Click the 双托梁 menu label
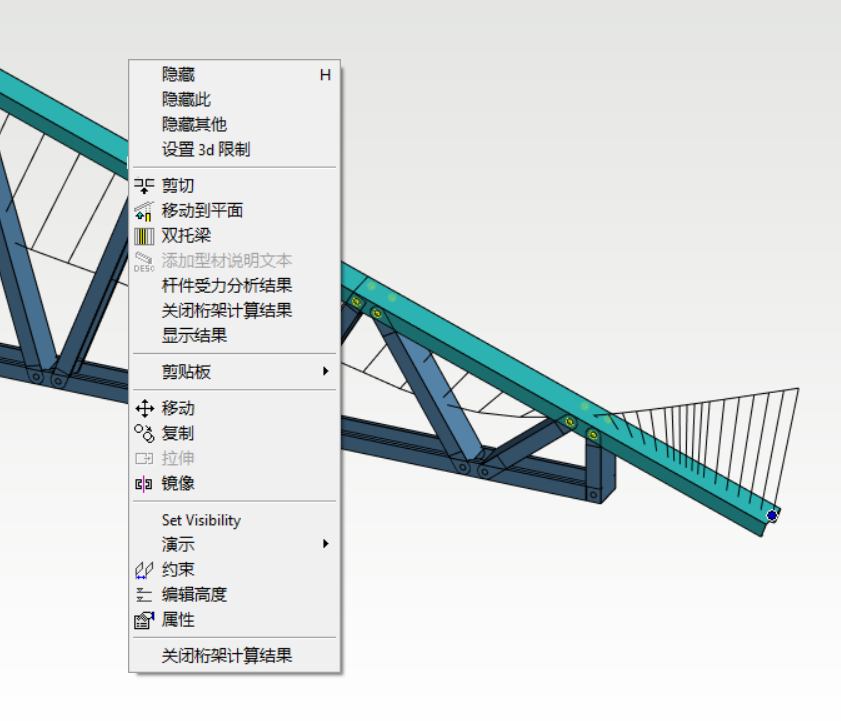841x721 pixels. (x=186, y=236)
